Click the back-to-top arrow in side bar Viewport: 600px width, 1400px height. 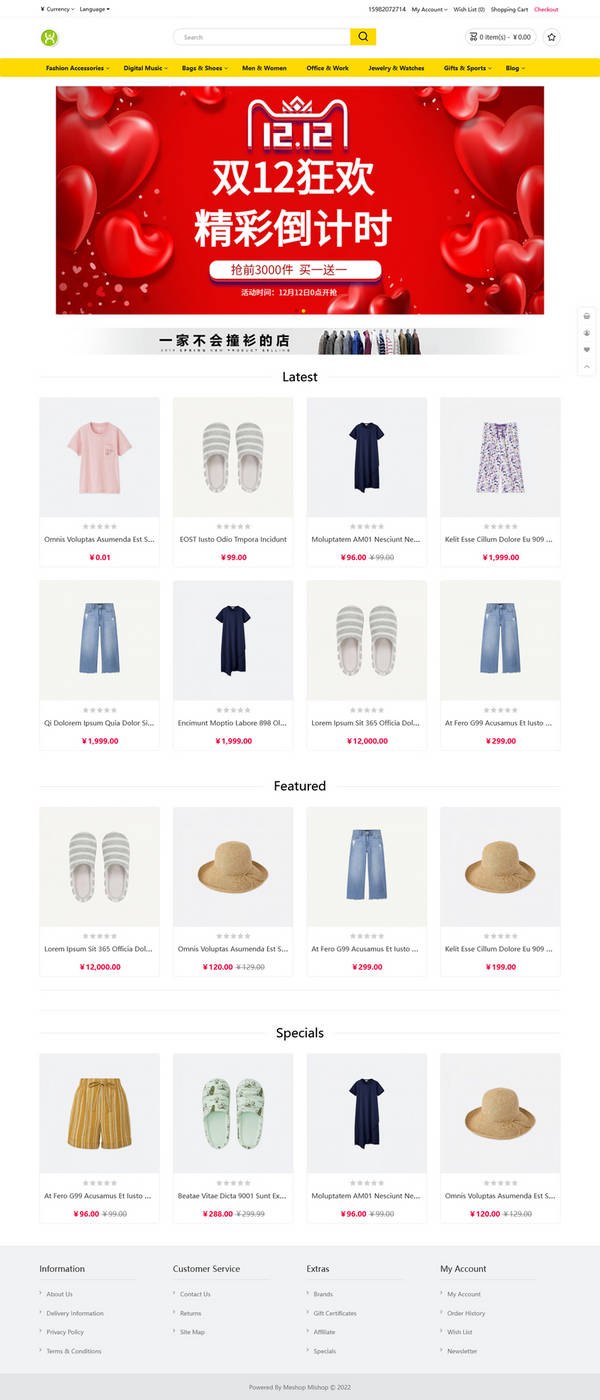pos(587,366)
